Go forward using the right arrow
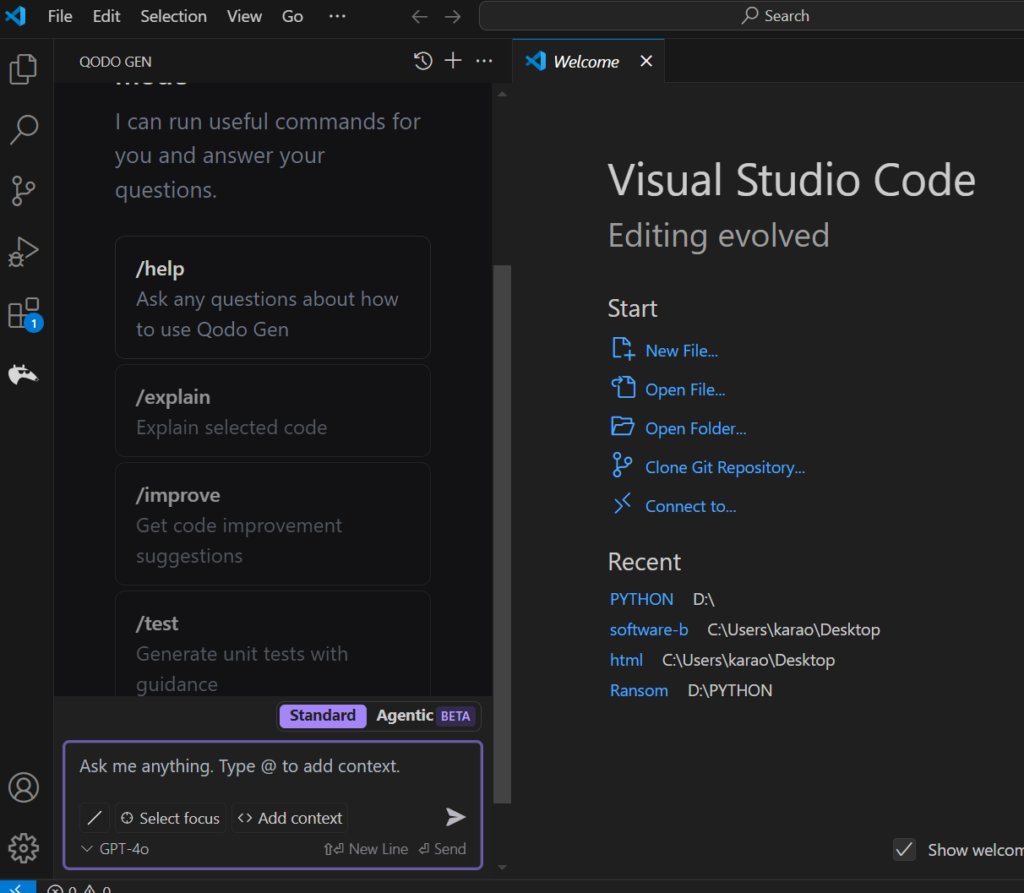Image resolution: width=1024 pixels, height=893 pixels. [x=453, y=16]
